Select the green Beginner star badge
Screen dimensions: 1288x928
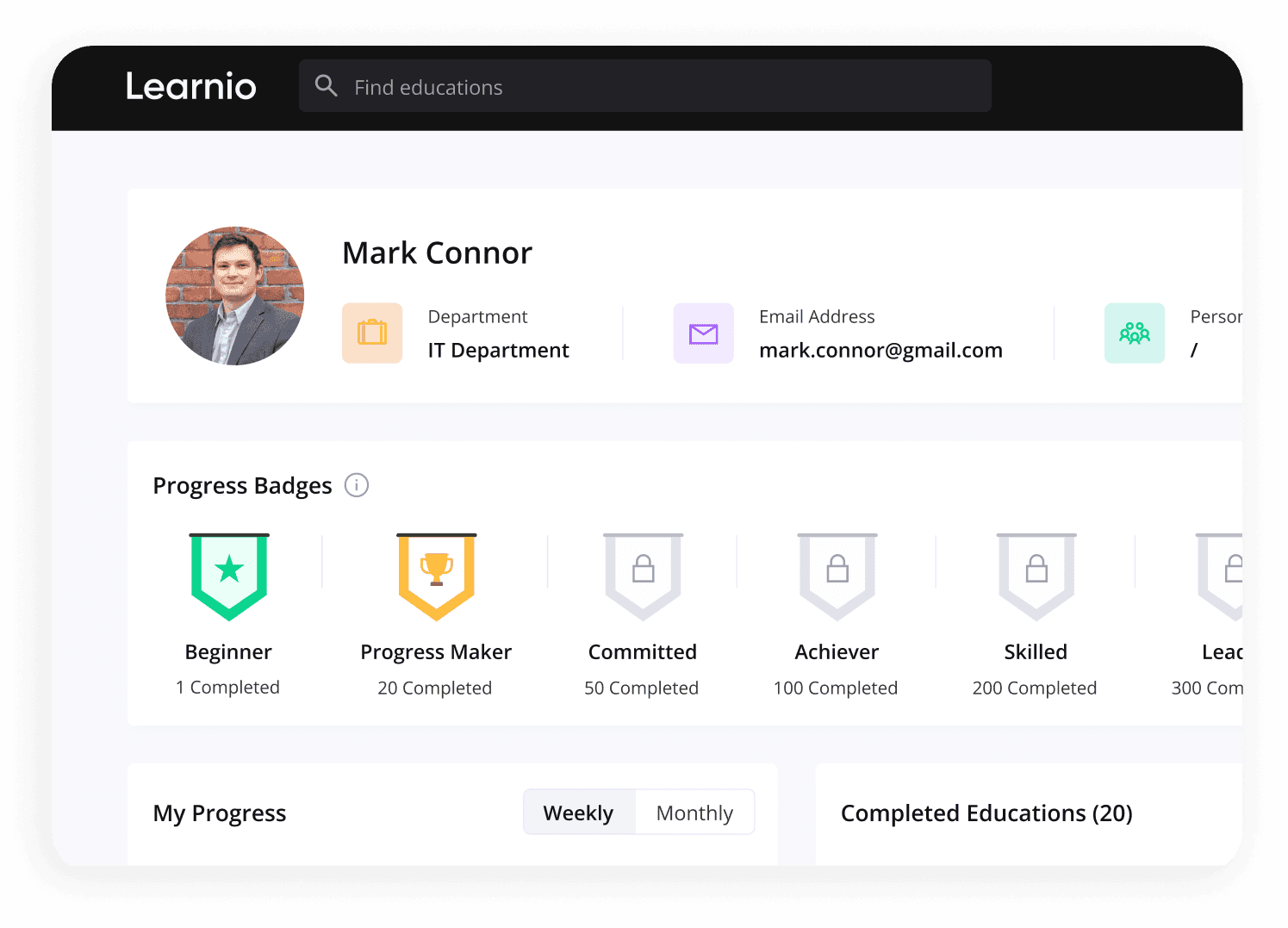tap(229, 576)
